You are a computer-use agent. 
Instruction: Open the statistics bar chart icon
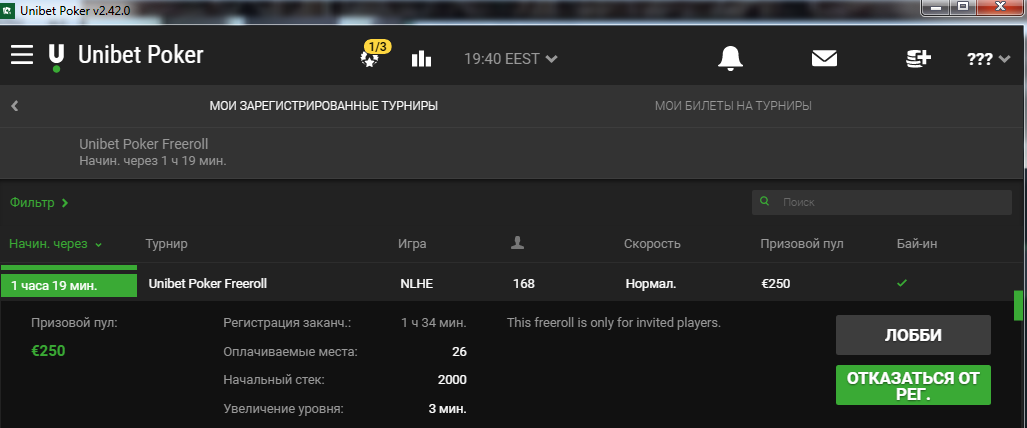[421, 58]
